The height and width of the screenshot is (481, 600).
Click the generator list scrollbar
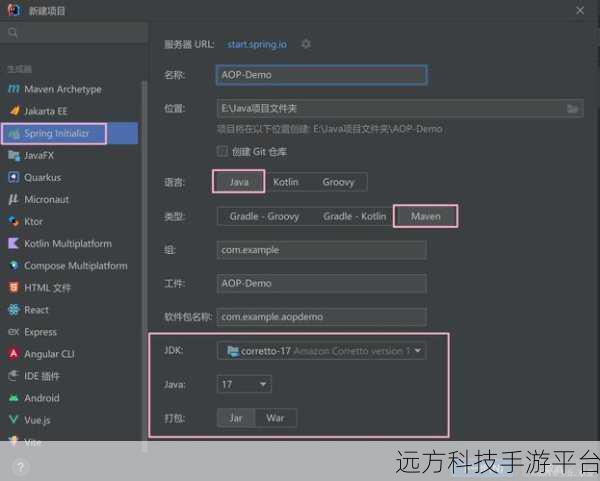(x=144, y=264)
